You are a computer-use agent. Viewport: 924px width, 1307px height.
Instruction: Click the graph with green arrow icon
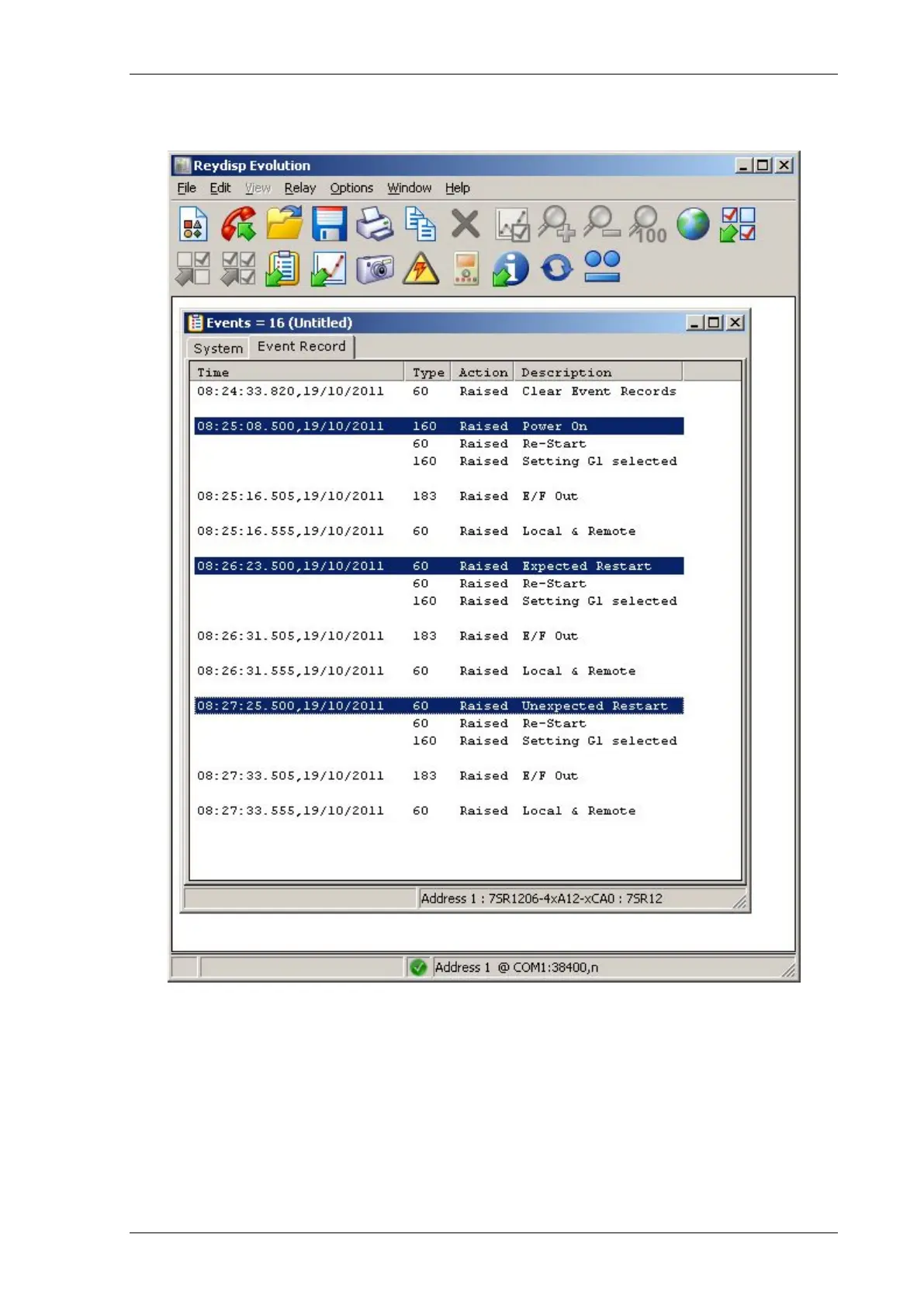[x=328, y=269]
